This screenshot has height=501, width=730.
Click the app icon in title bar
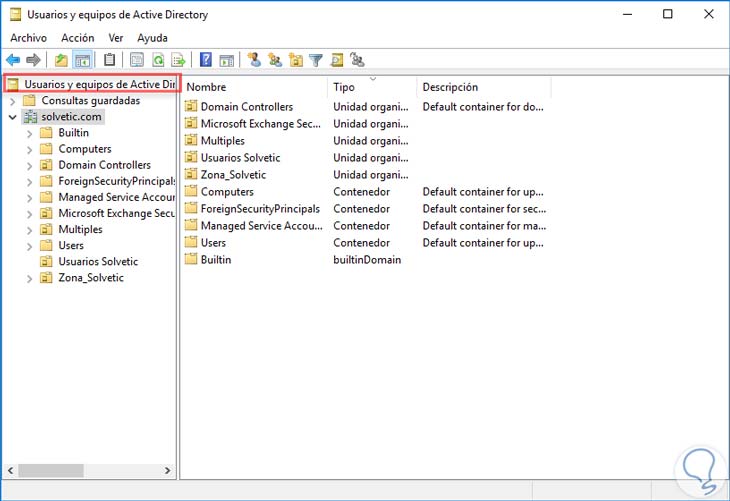16,15
